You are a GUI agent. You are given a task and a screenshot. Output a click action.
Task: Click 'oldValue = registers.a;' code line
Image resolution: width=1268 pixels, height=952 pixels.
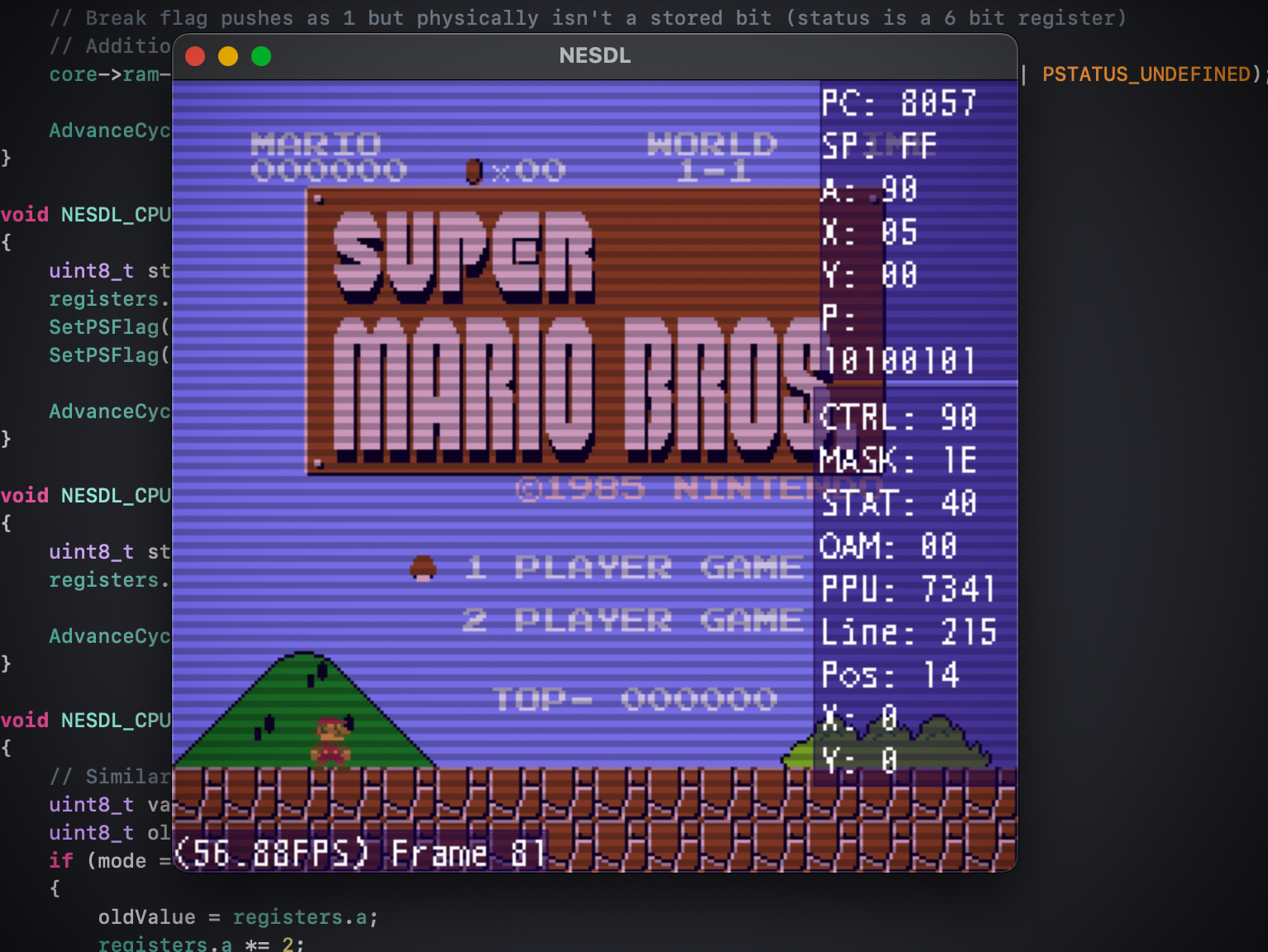click(x=238, y=917)
